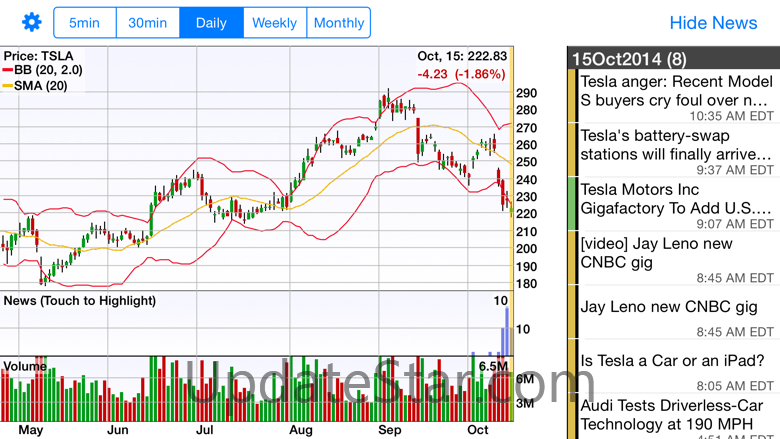
Task: Tap the tallest blue news-count bar
Action: click(x=507, y=331)
